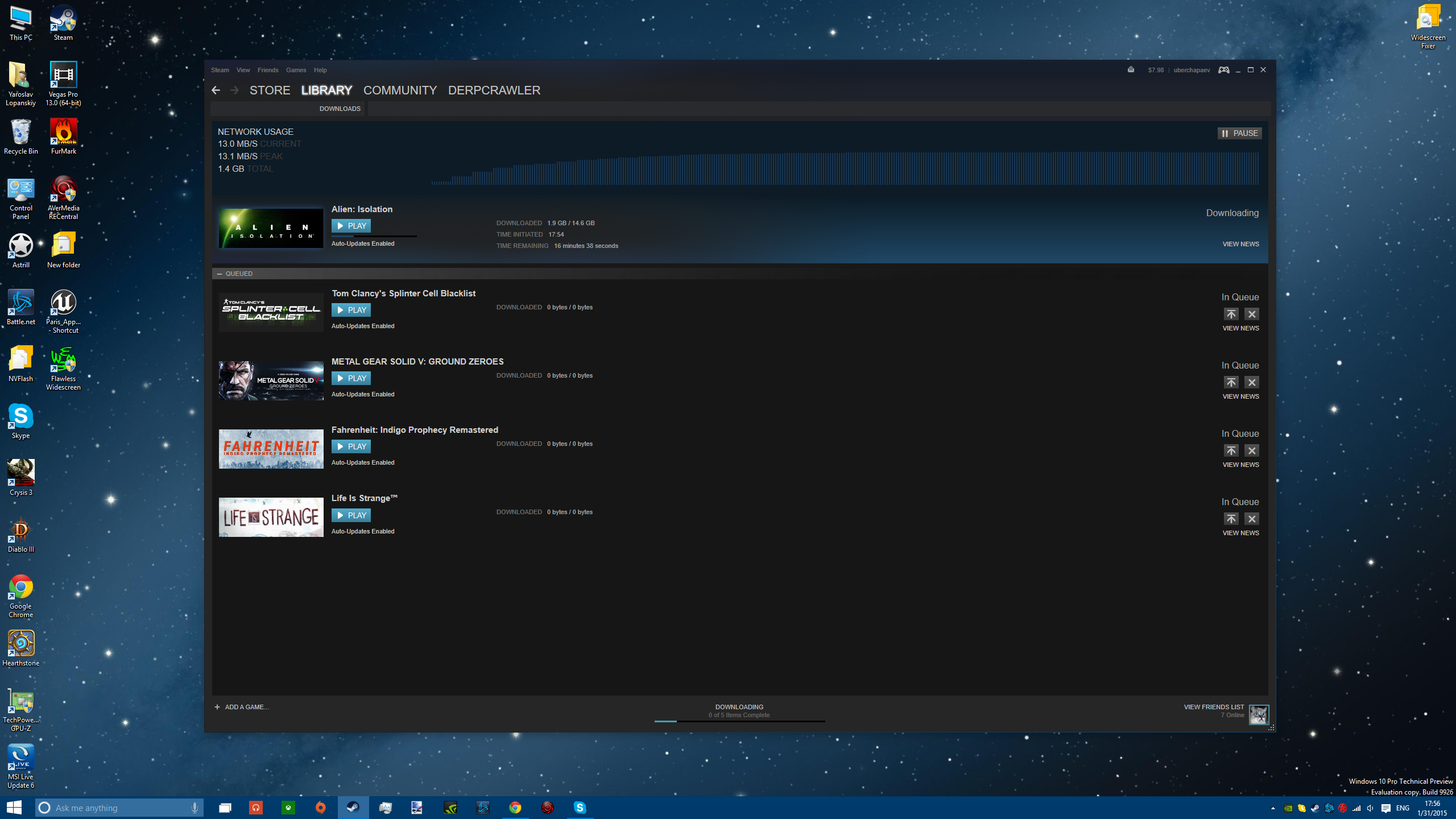Switch to the LIBRARY tab
This screenshot has height=819, width=1456.
point(326,90)
